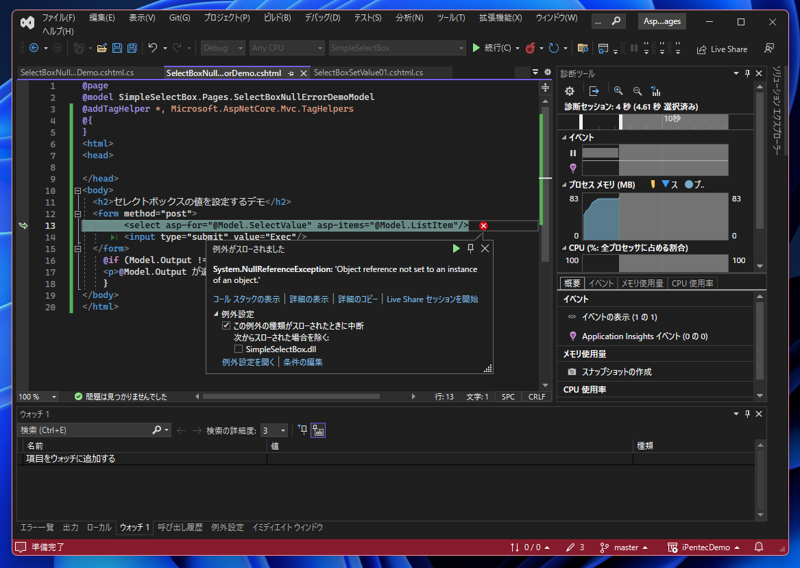Open the search depth dropdown showing 3
800x568 pixels.
pos(274,430)
